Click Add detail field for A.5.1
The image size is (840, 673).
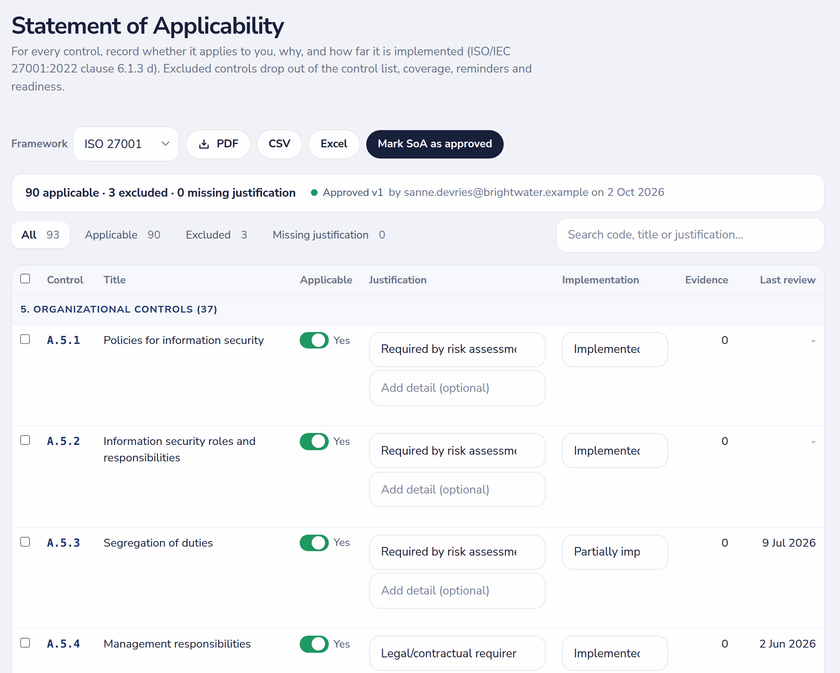(x=457, y=388)
